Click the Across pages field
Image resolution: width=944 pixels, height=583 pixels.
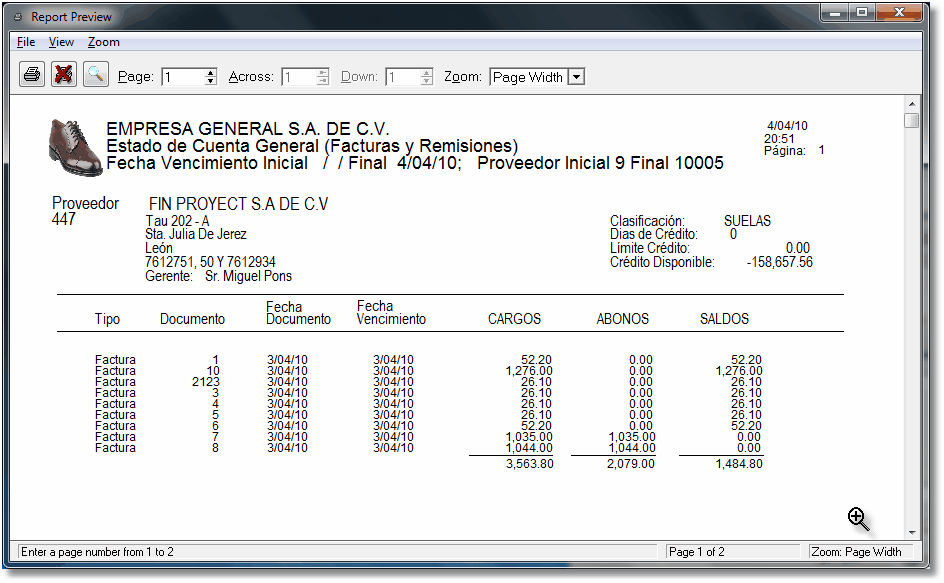tap(297, 77)
